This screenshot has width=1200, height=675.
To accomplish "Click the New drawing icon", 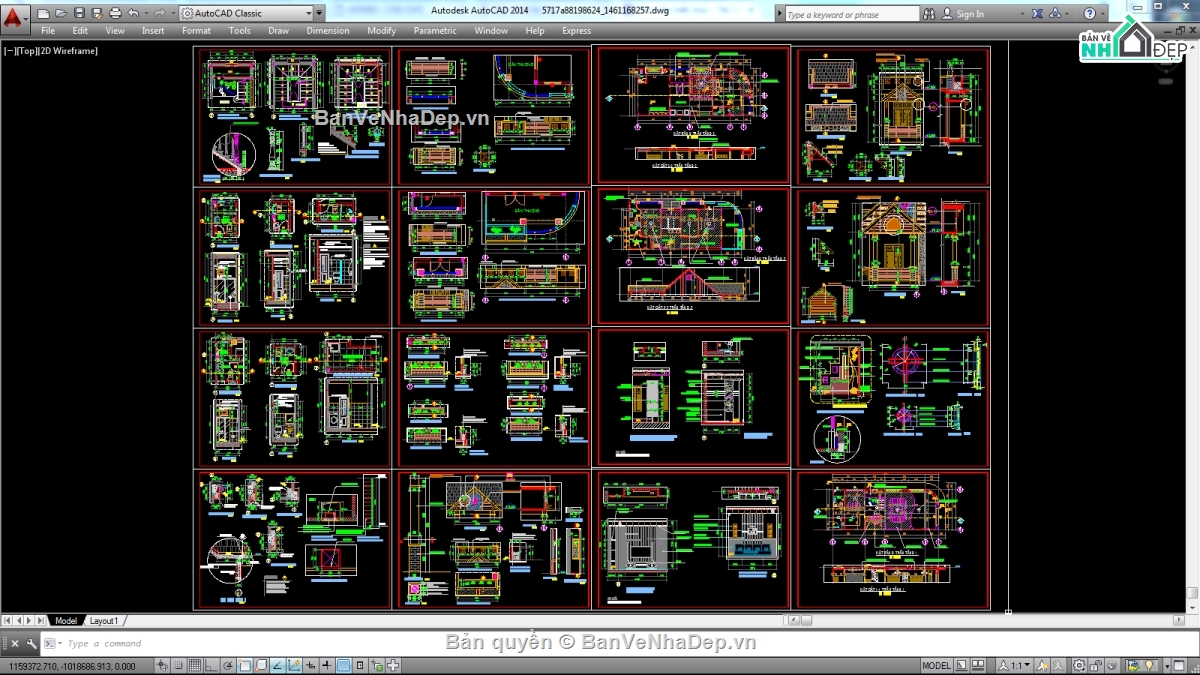I will click(x=44, y=13).
